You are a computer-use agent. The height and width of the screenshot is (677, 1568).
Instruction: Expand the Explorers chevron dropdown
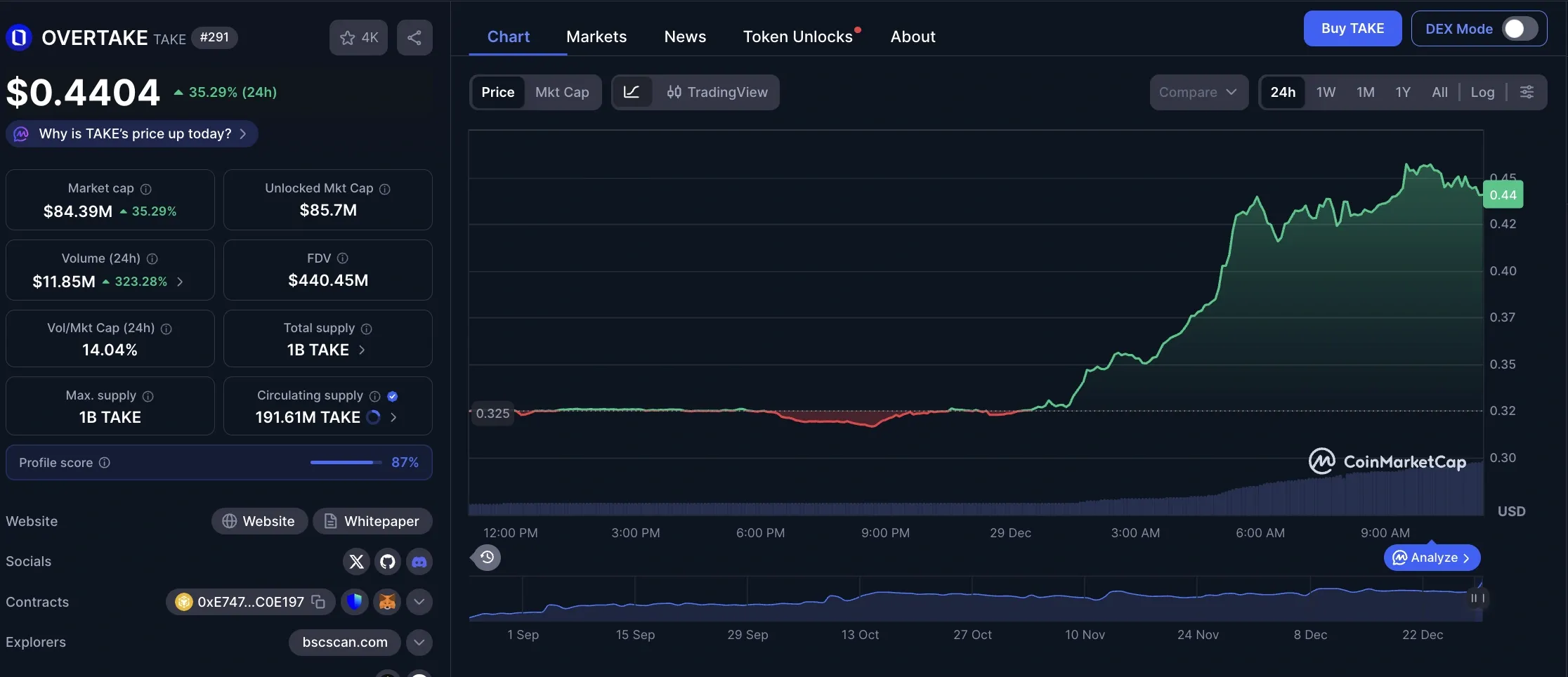(x=419, y=642)
